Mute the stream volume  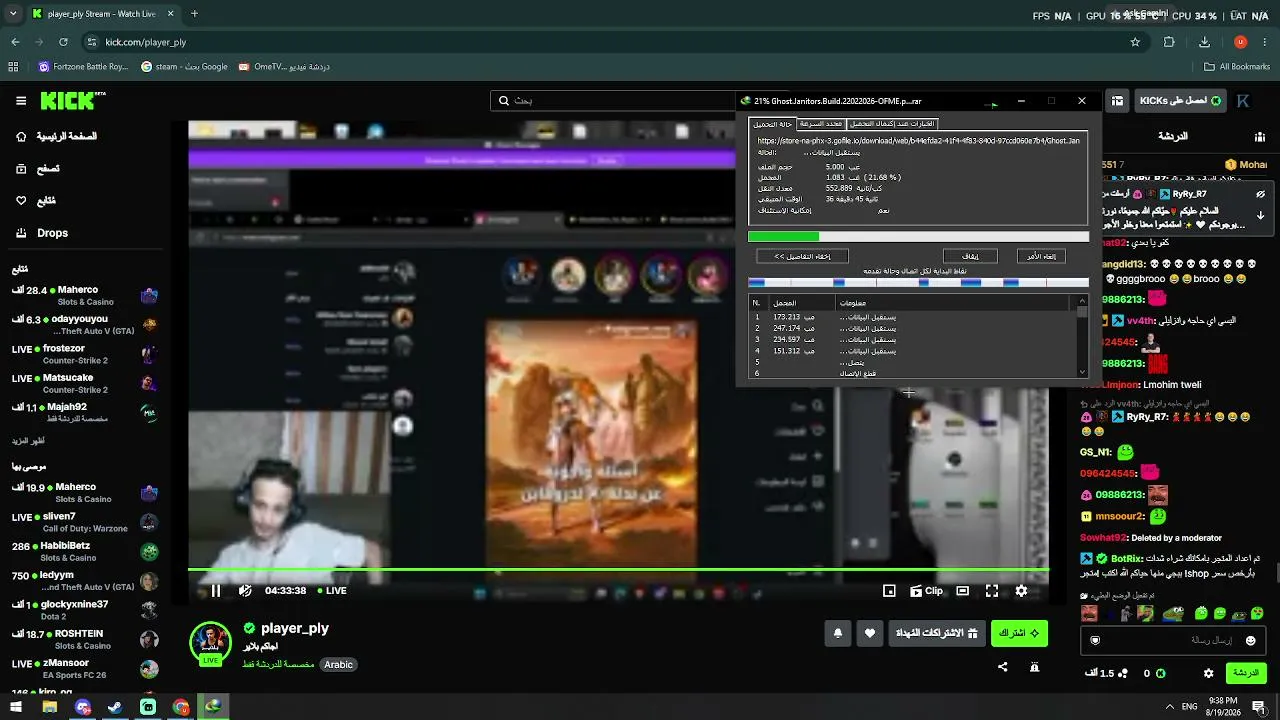[x=245, y=591]
